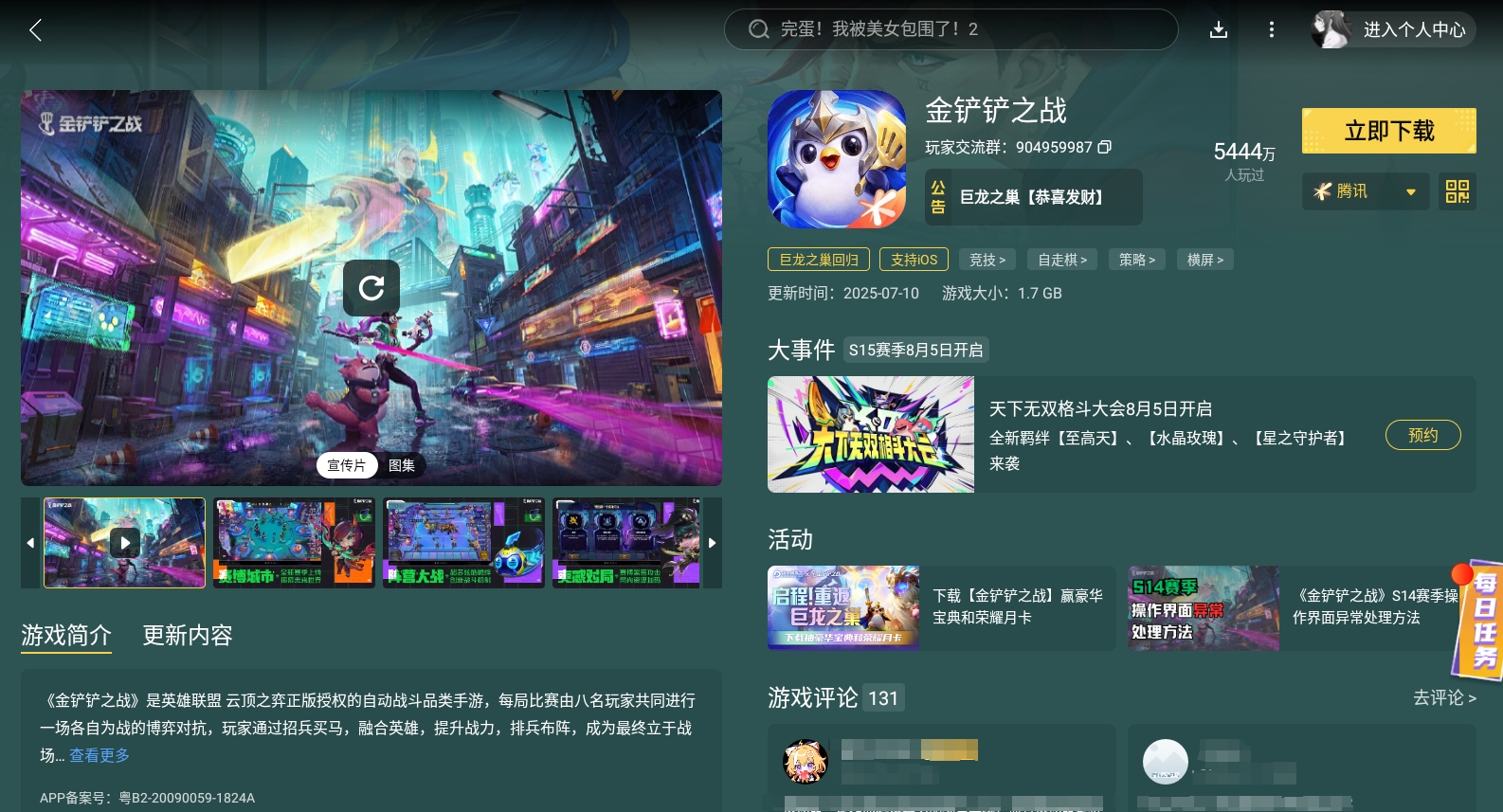
Task: Open the download manager icon
Action: 1219,30
